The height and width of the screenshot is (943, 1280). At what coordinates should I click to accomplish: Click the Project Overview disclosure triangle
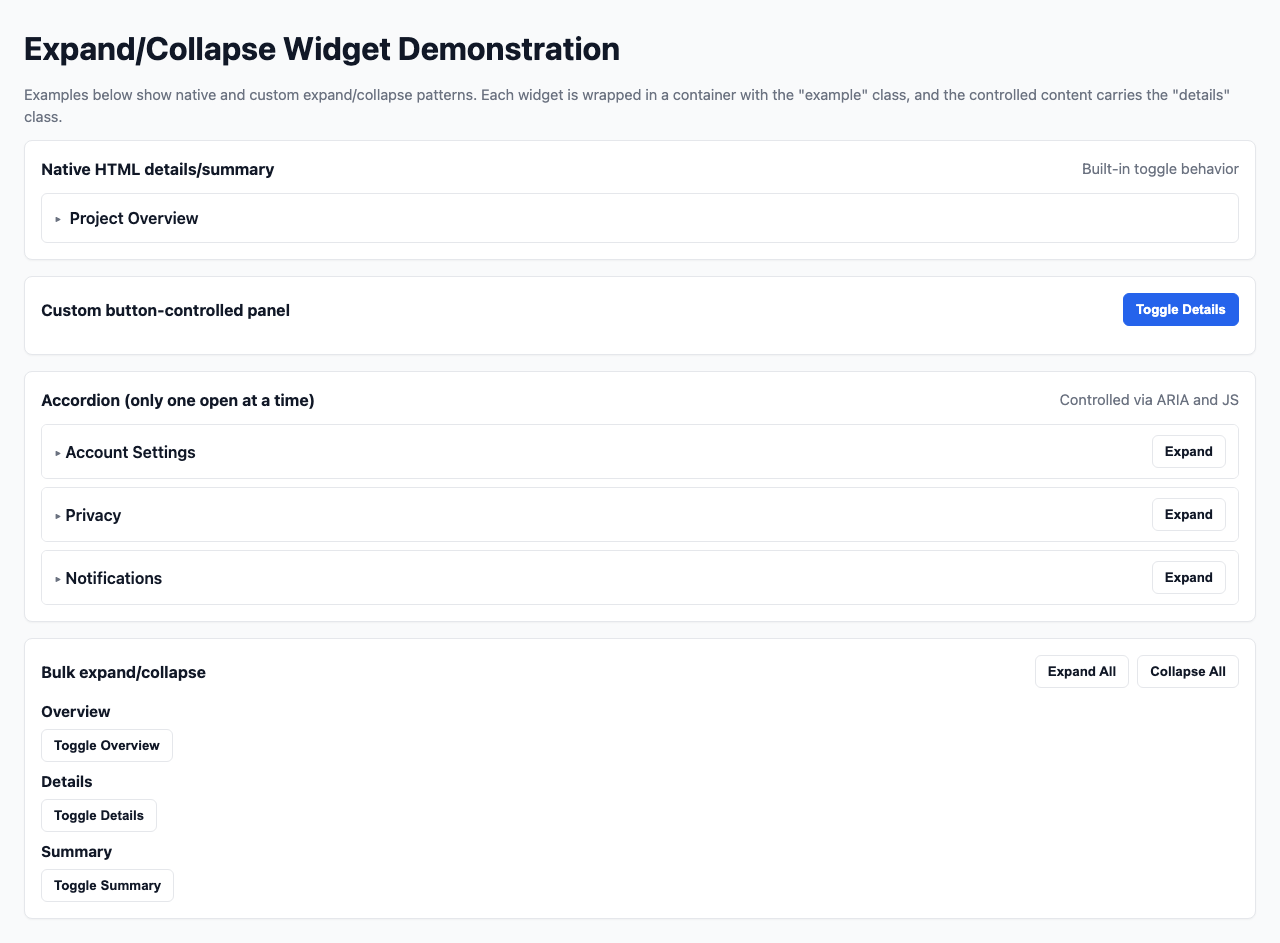pos(57,218)
